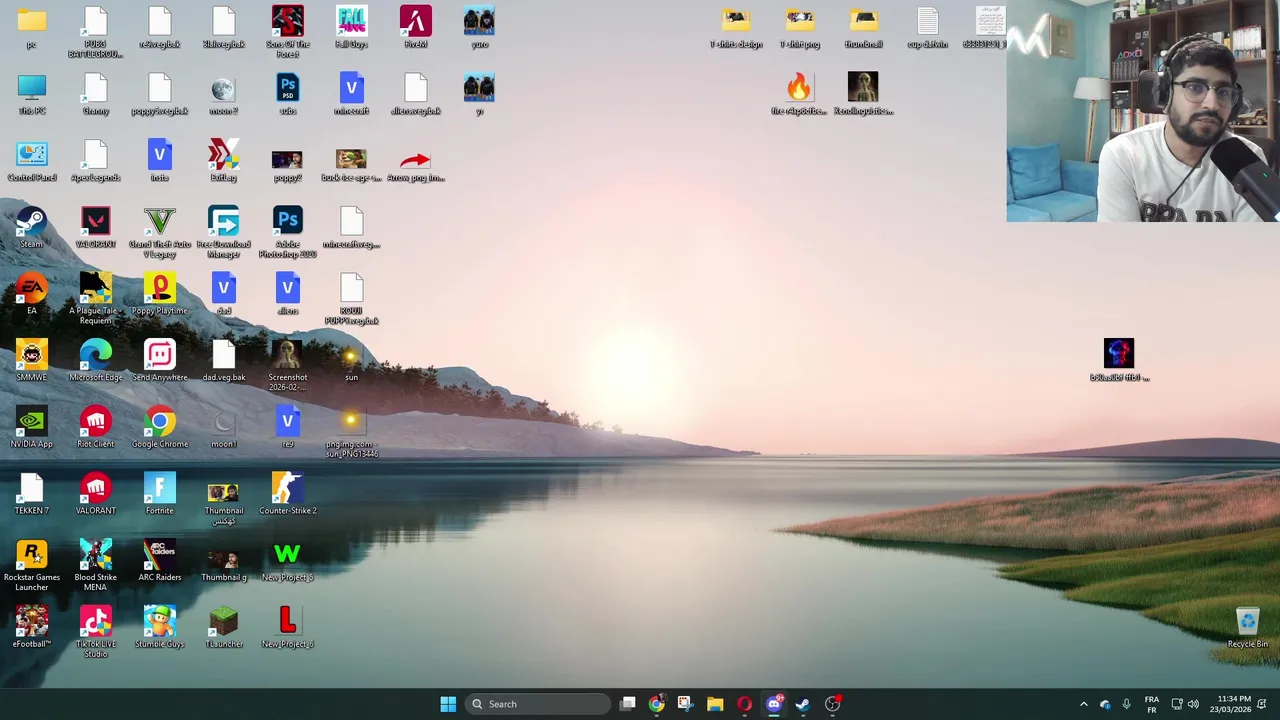Open the EA app desktop shortcut
1280x720 pixels.
click(31, 295)
